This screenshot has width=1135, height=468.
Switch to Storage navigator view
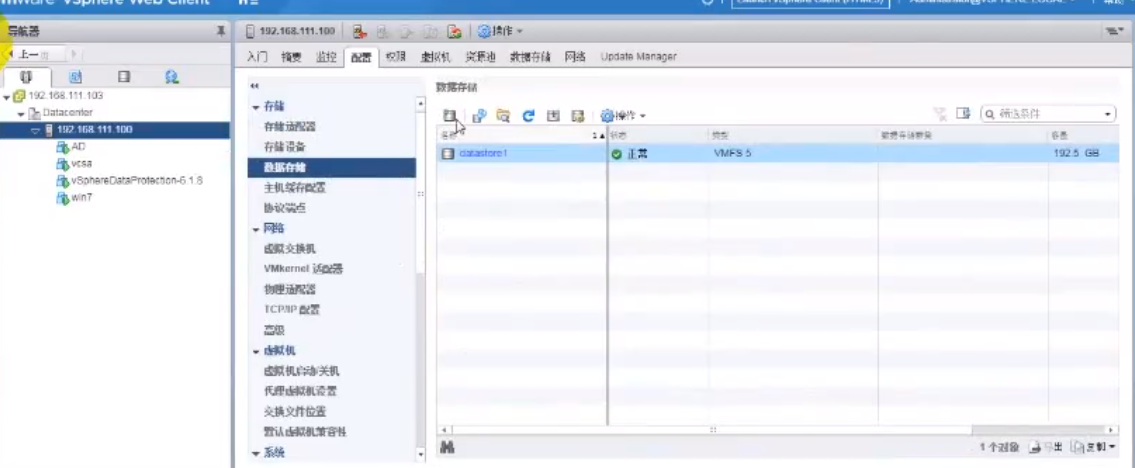tap(124, 77)
